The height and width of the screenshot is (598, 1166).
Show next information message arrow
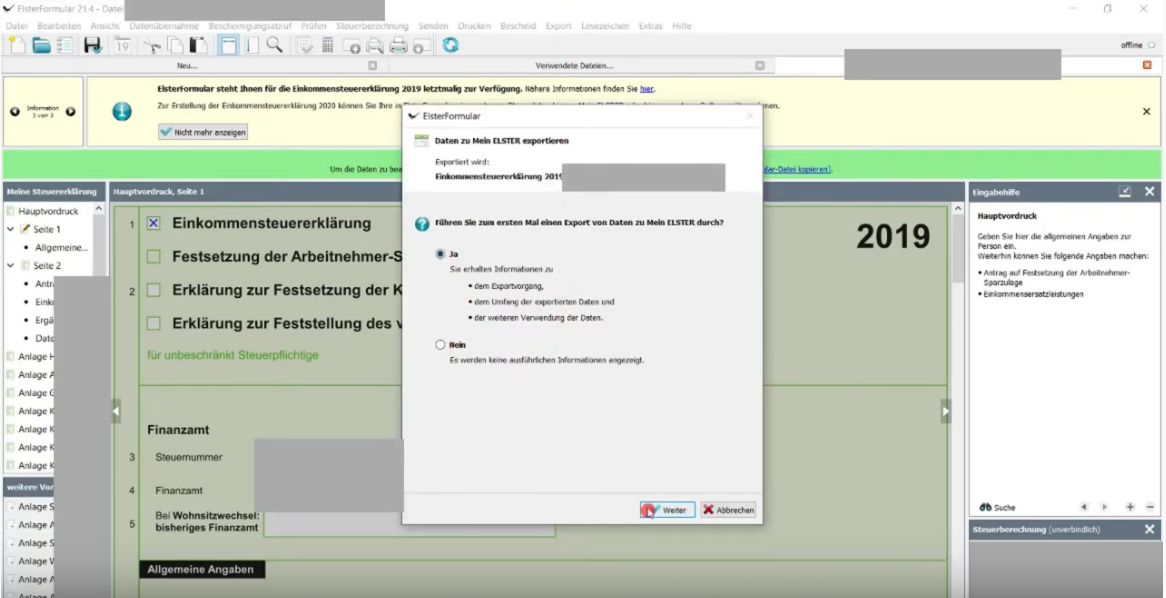71,112
